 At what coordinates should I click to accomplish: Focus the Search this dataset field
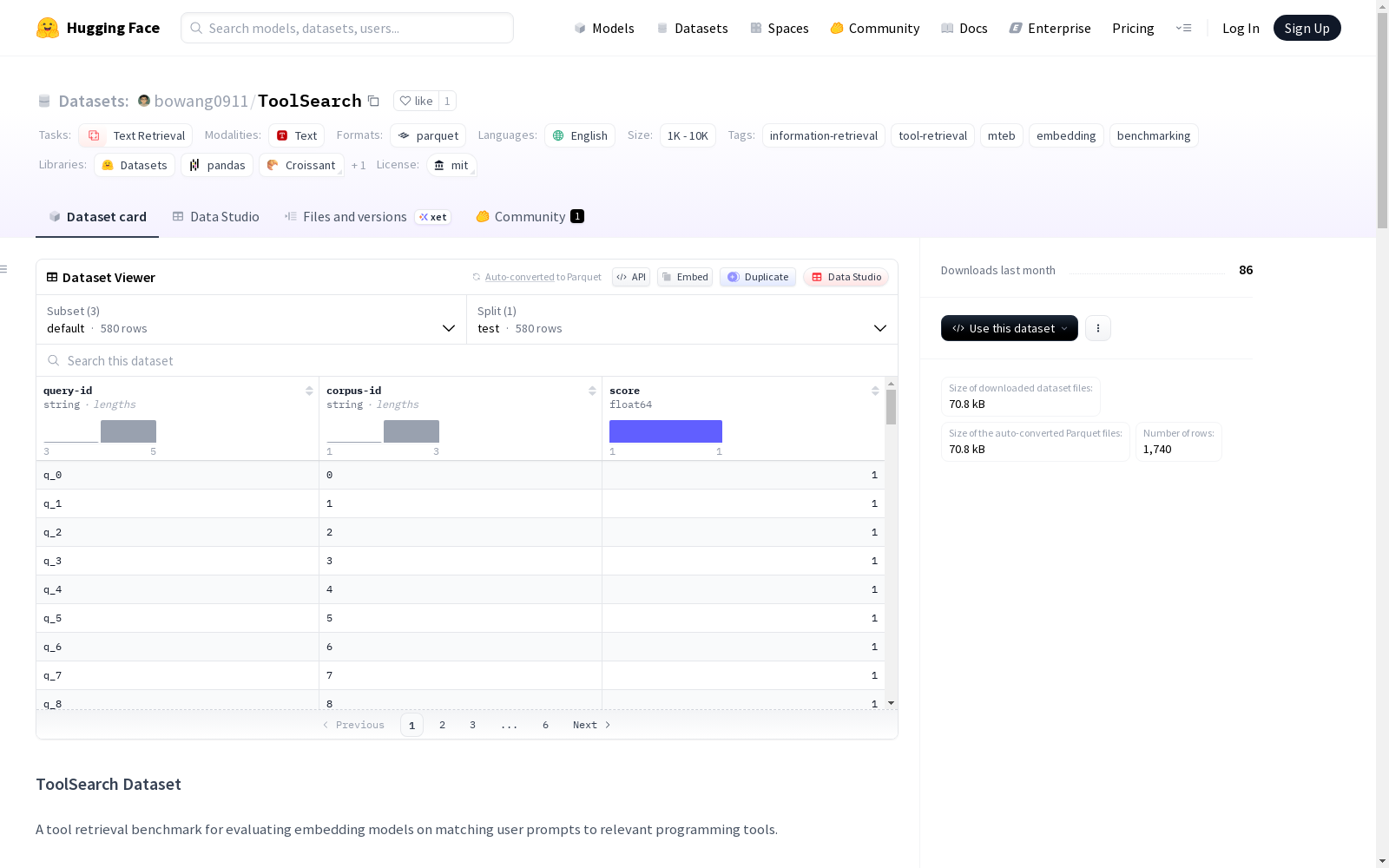point(467,360)
